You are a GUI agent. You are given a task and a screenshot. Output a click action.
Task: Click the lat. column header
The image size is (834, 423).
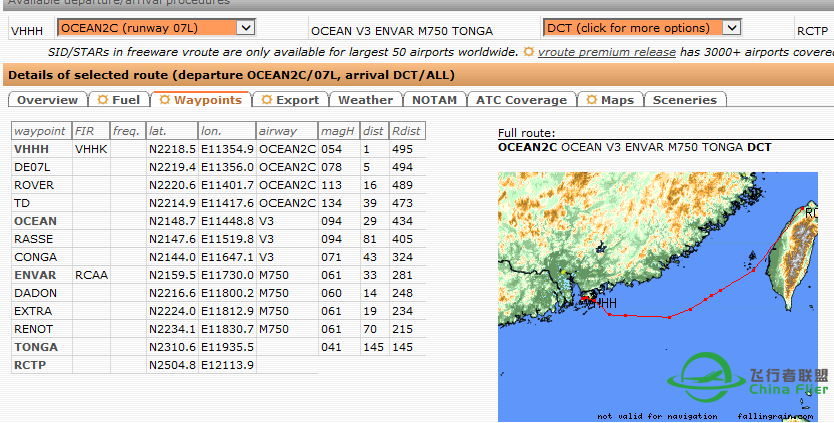172,131
